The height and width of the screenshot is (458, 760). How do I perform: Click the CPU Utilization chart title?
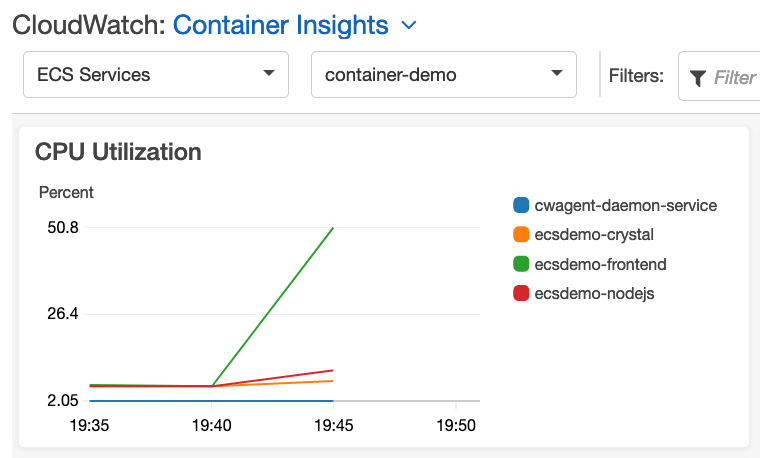[x=118, y=152]
